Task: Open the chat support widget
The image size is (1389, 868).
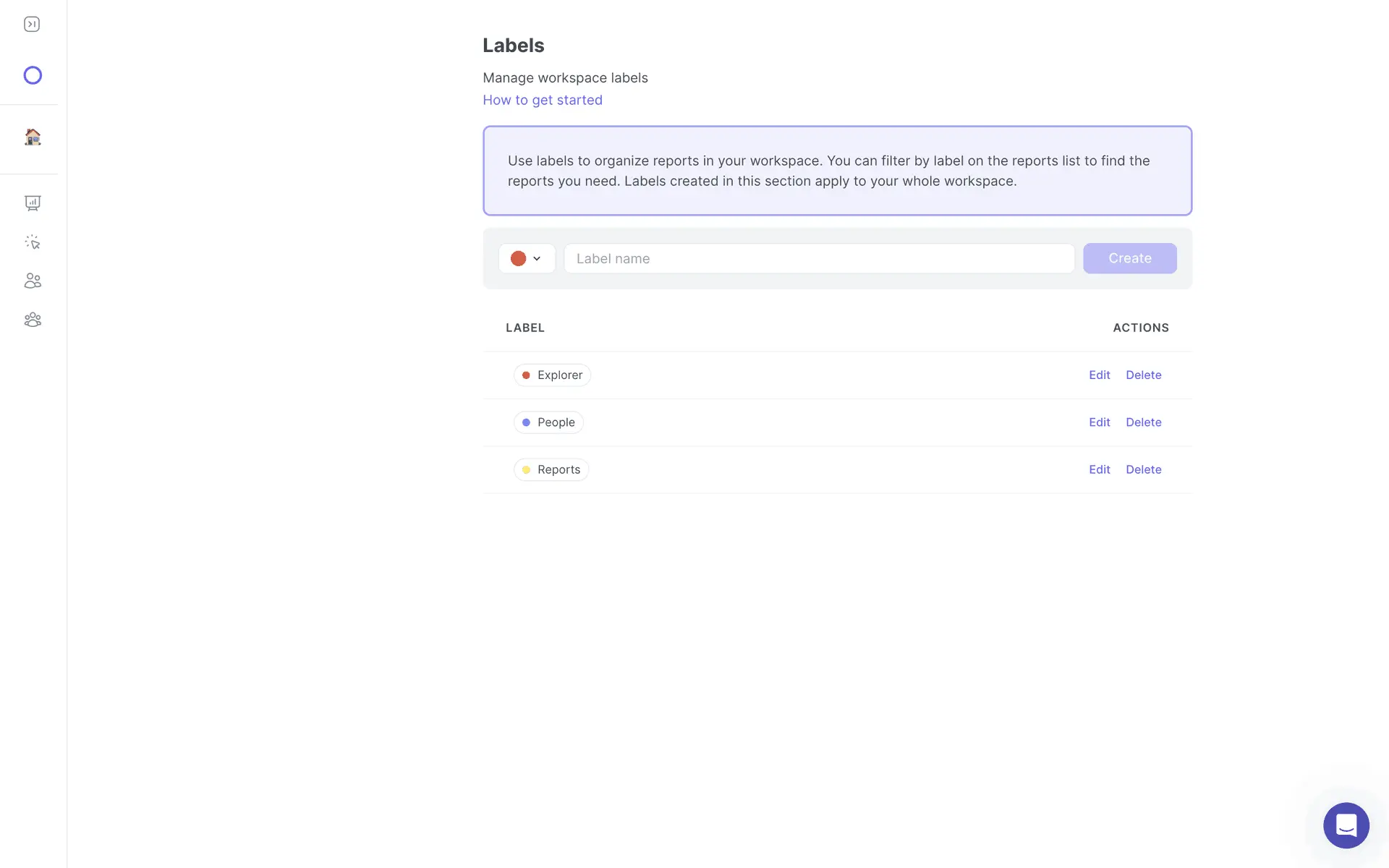Action: (x=1346, y=825)
